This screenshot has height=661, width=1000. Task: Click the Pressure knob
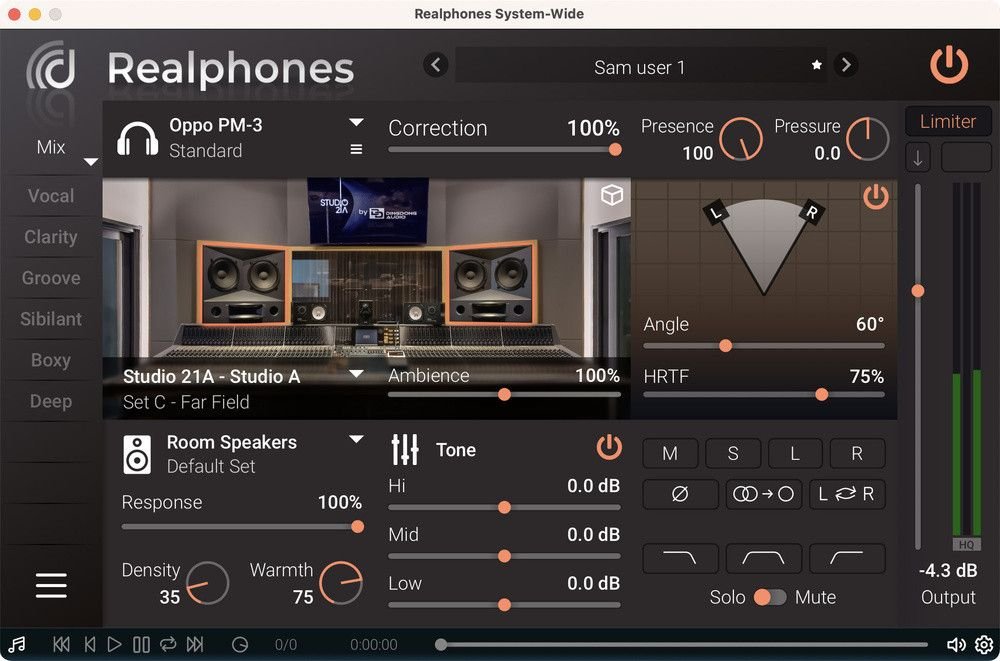867,139
